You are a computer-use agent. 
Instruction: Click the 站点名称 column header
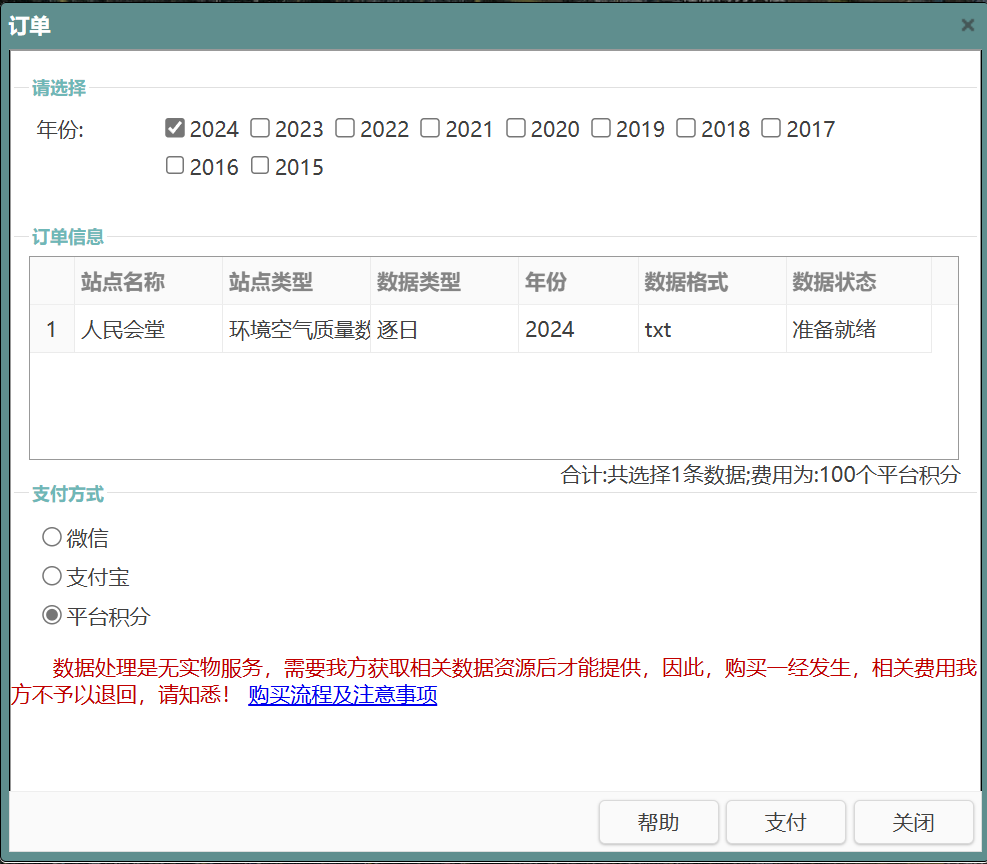point(123,282)
